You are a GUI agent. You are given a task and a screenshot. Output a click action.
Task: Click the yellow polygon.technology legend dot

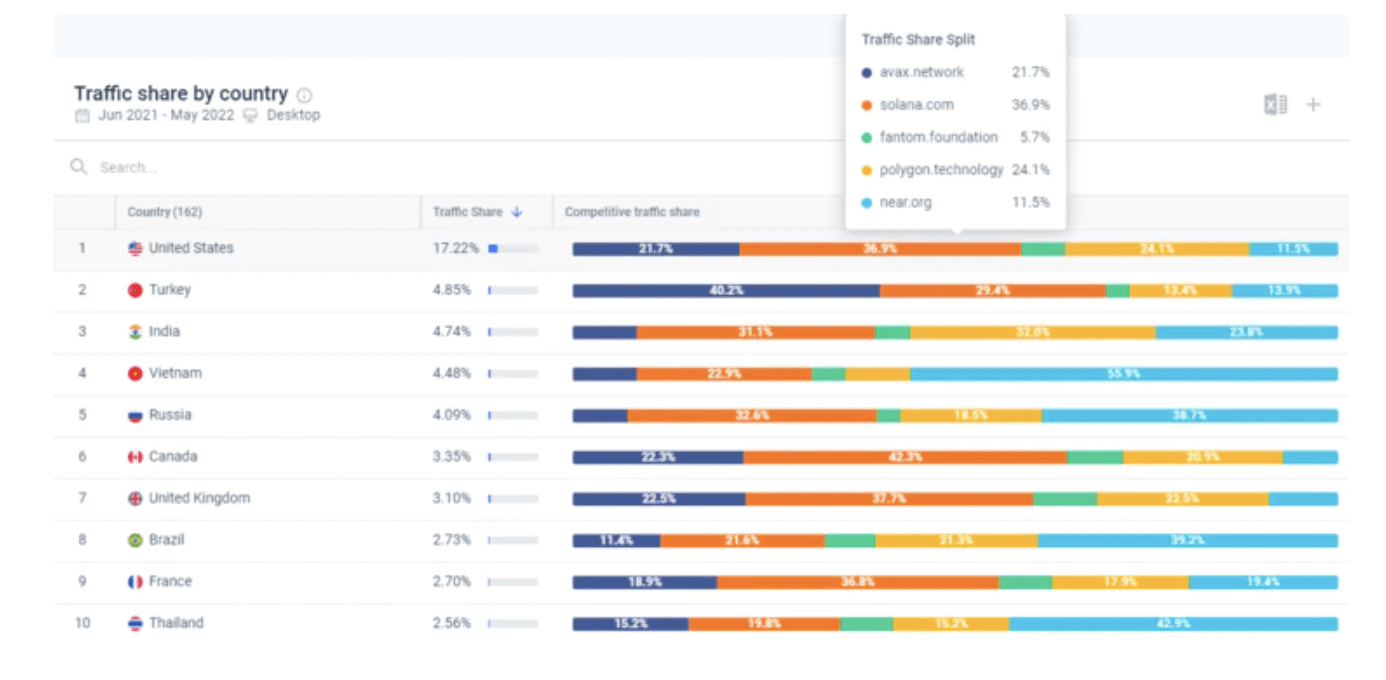[867, 170]
